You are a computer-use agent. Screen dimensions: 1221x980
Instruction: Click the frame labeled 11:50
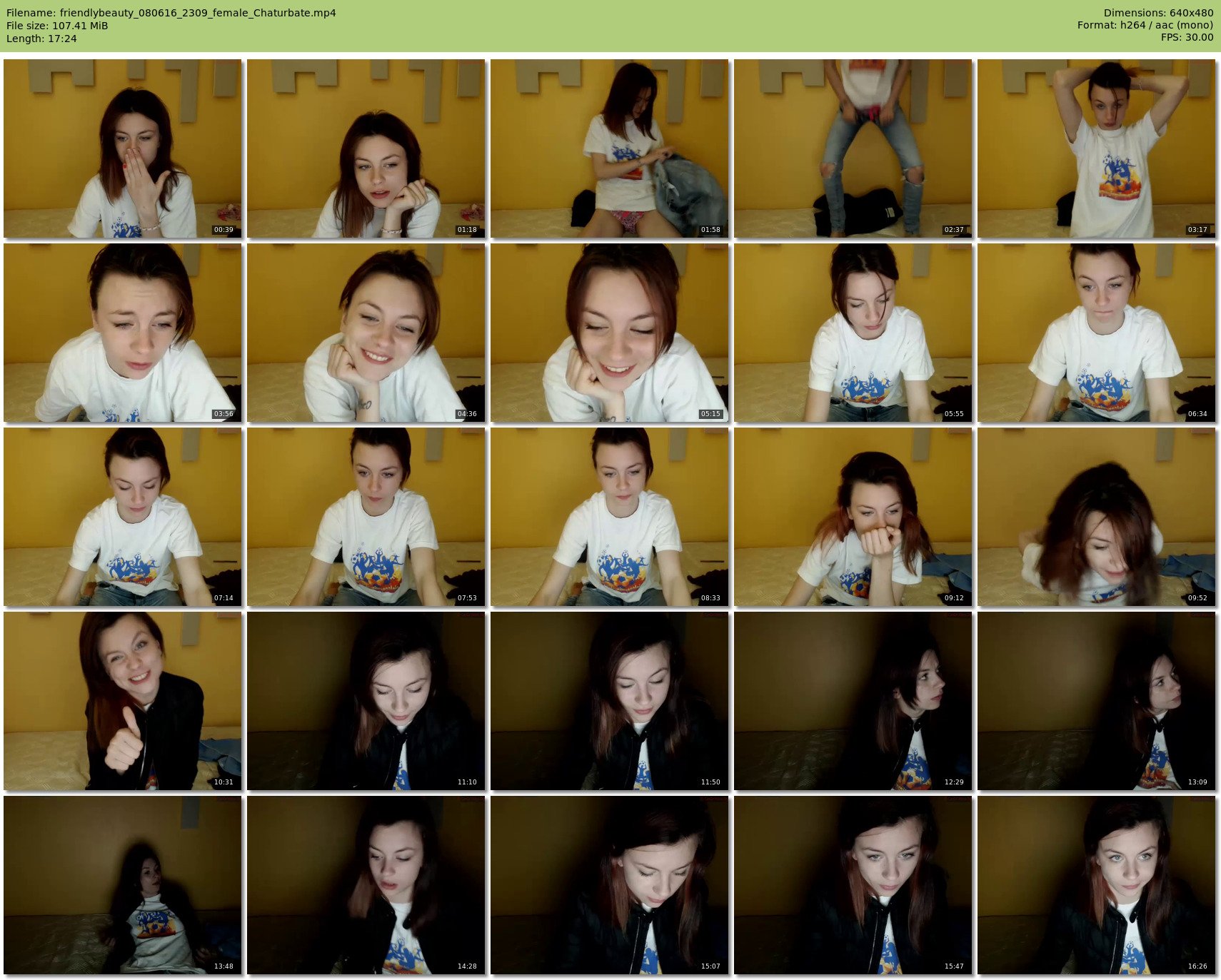[610, 701]
